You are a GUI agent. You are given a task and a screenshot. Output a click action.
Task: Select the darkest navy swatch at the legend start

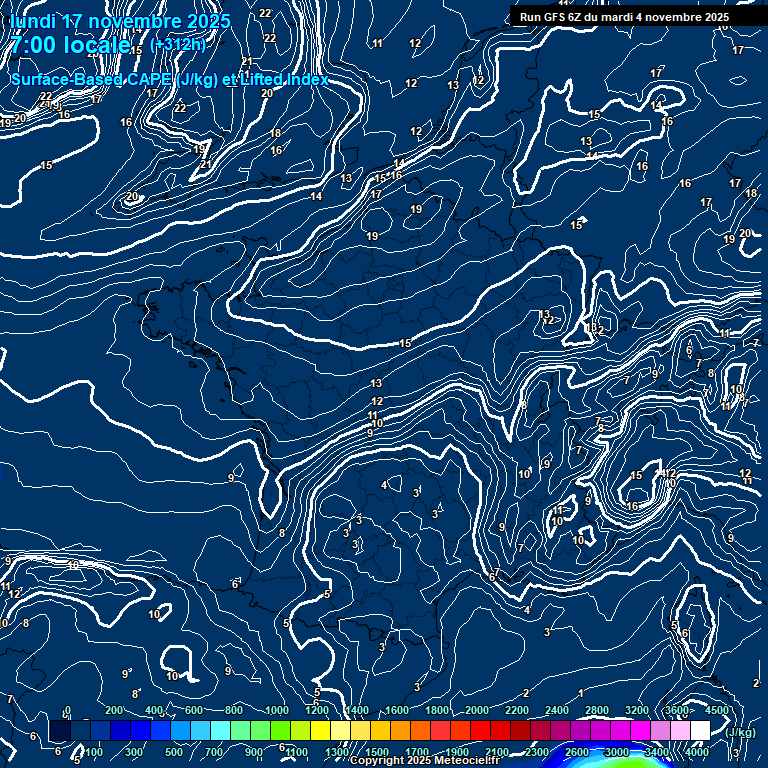pos(59,731)
